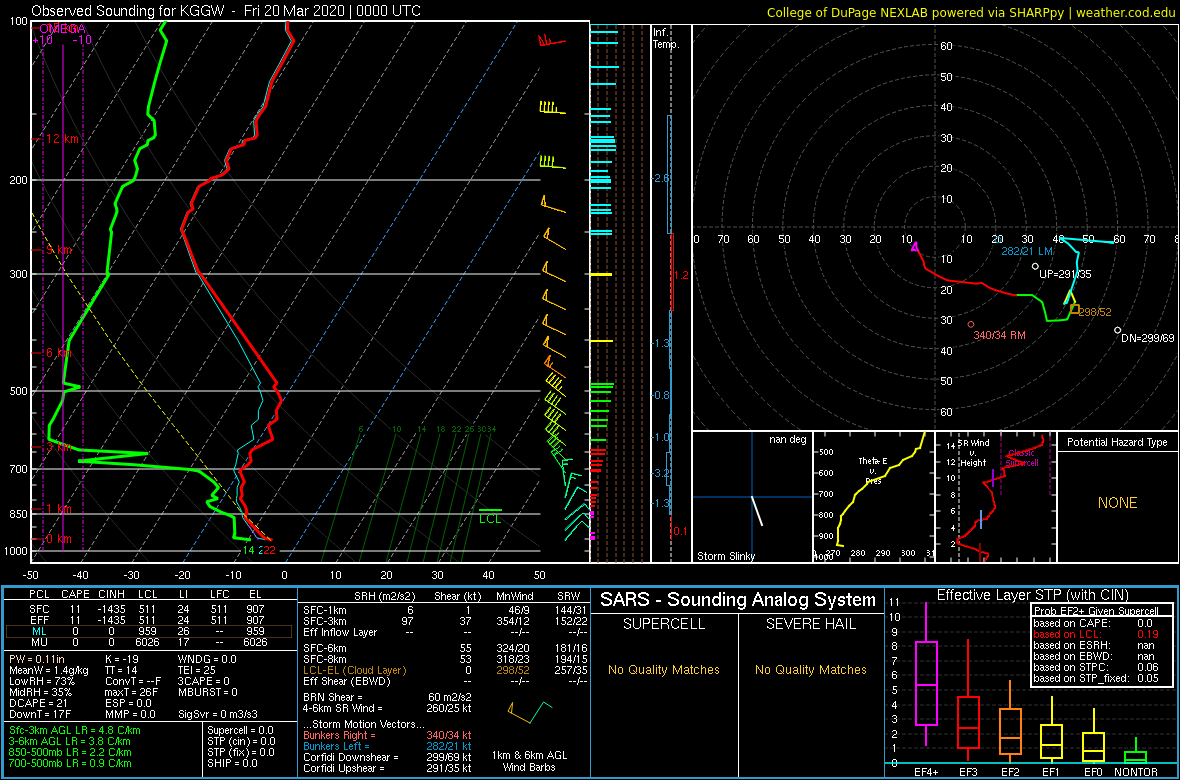Click the 'Bunkers Left = 282/21 kt' text
Image resolution: width=1180 pixels, height=780 pixels.
[x=387, y=746]
